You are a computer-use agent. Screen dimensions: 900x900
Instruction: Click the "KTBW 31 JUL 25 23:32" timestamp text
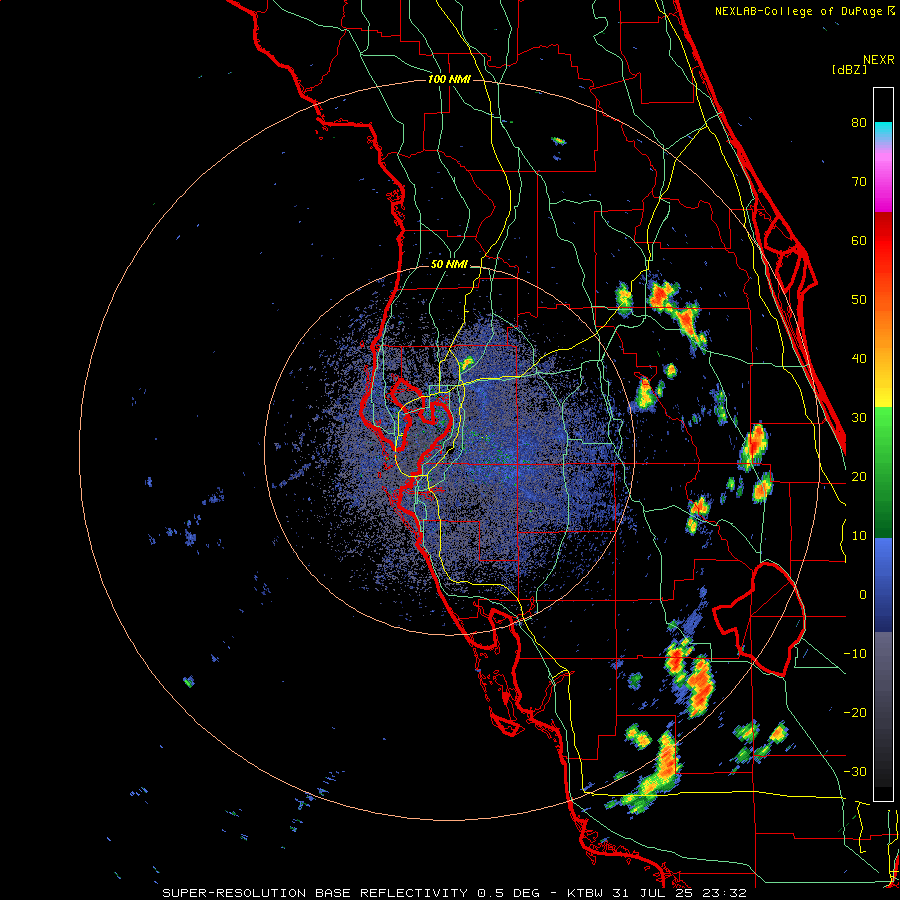click(x=657, y=893)
